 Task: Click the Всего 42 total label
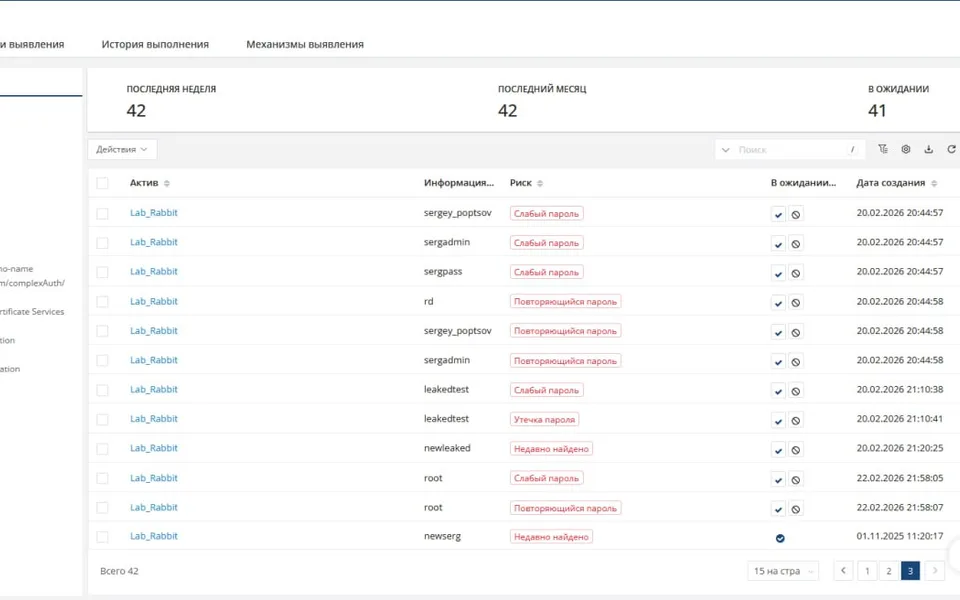[x=119, y=571]
